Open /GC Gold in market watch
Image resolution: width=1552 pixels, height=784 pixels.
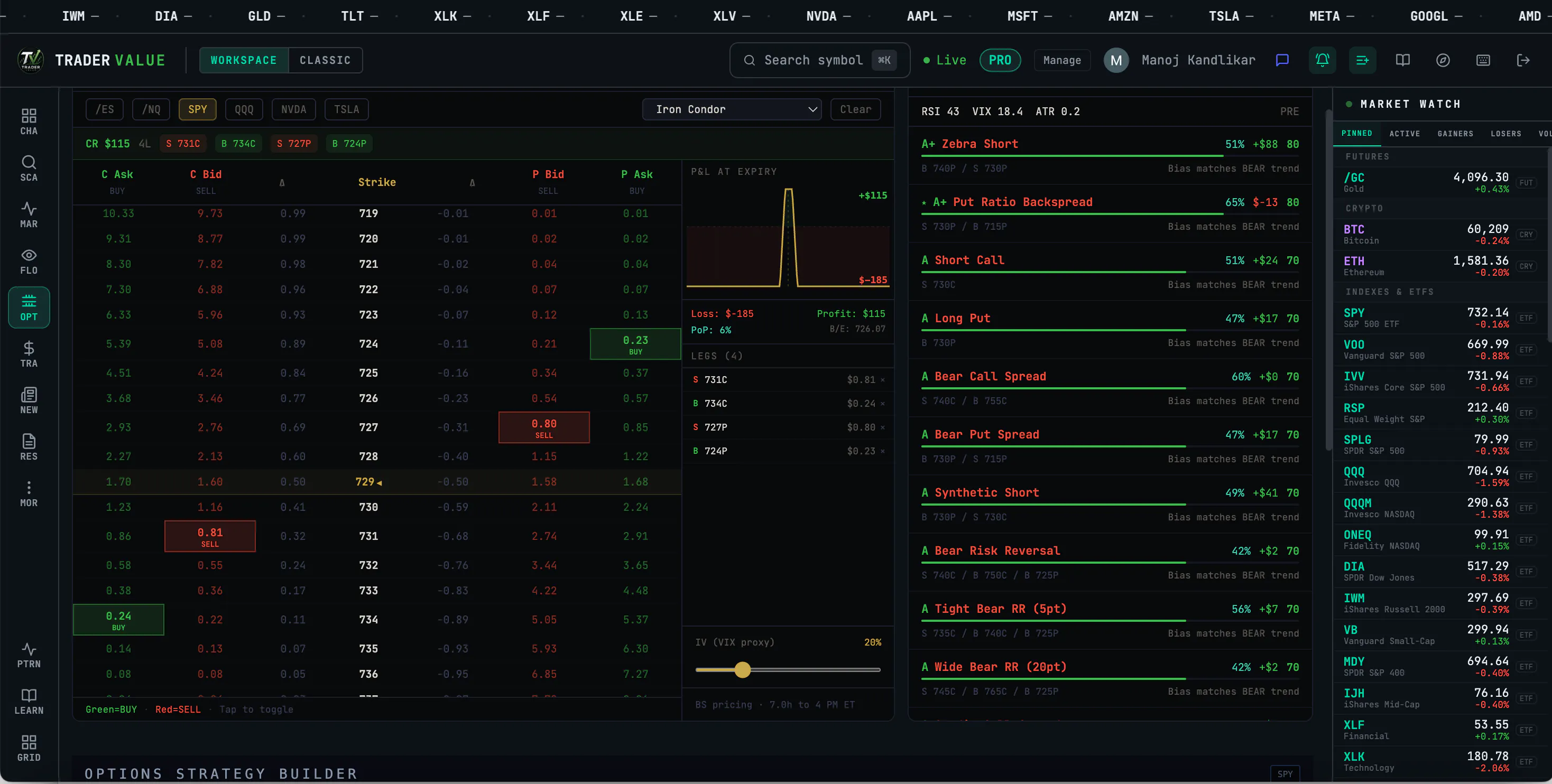click(x=1439, y=182)
